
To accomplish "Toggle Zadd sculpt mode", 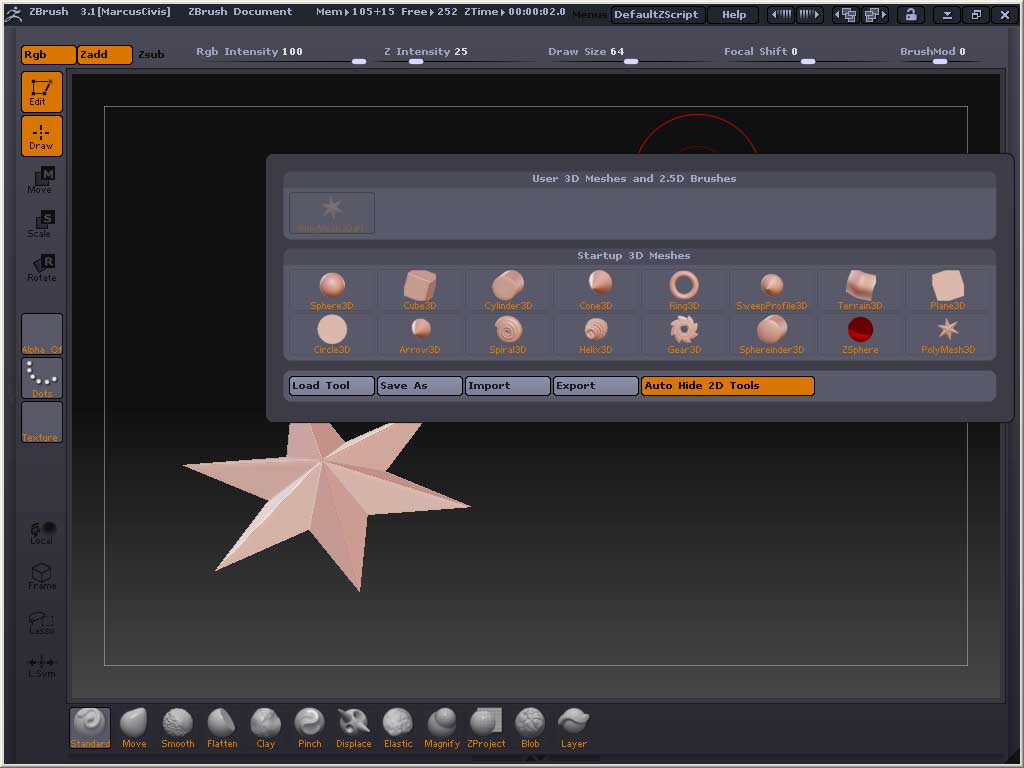I will coord(104,55).
